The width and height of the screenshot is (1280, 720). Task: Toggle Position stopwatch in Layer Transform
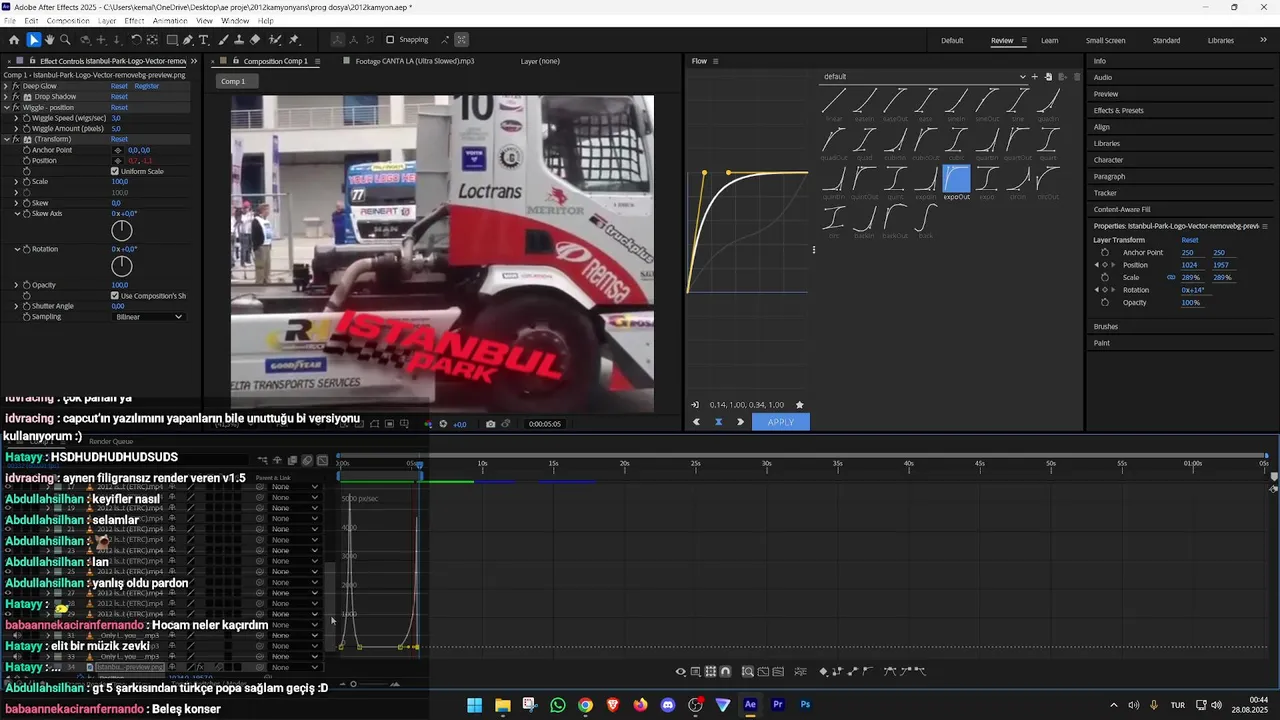(1105, 265)
